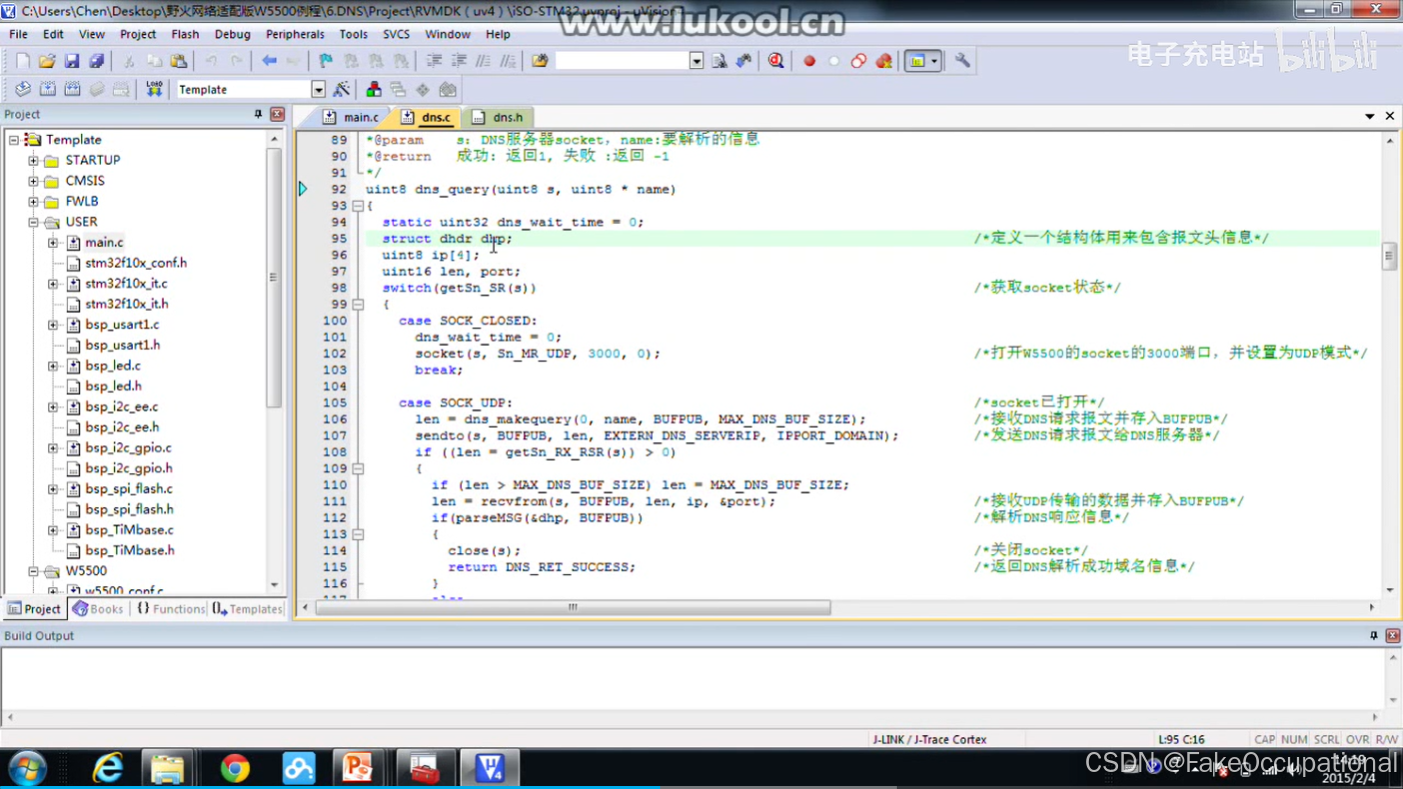Open the SVCS menu
This screenshot has height=789, width=1403.
coord(396,34)
